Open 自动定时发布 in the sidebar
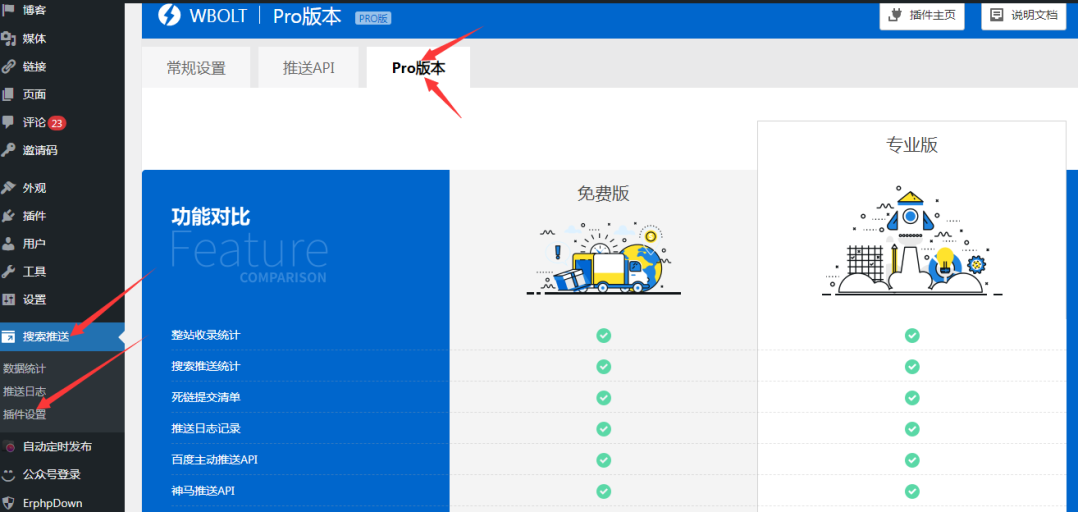 coord(57,447)
